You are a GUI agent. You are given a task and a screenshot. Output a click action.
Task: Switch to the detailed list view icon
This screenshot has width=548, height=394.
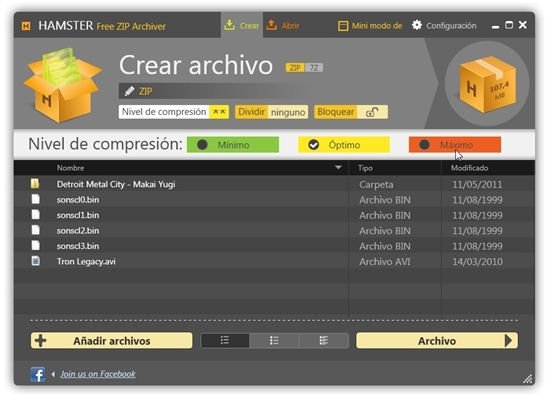[324, 341]
